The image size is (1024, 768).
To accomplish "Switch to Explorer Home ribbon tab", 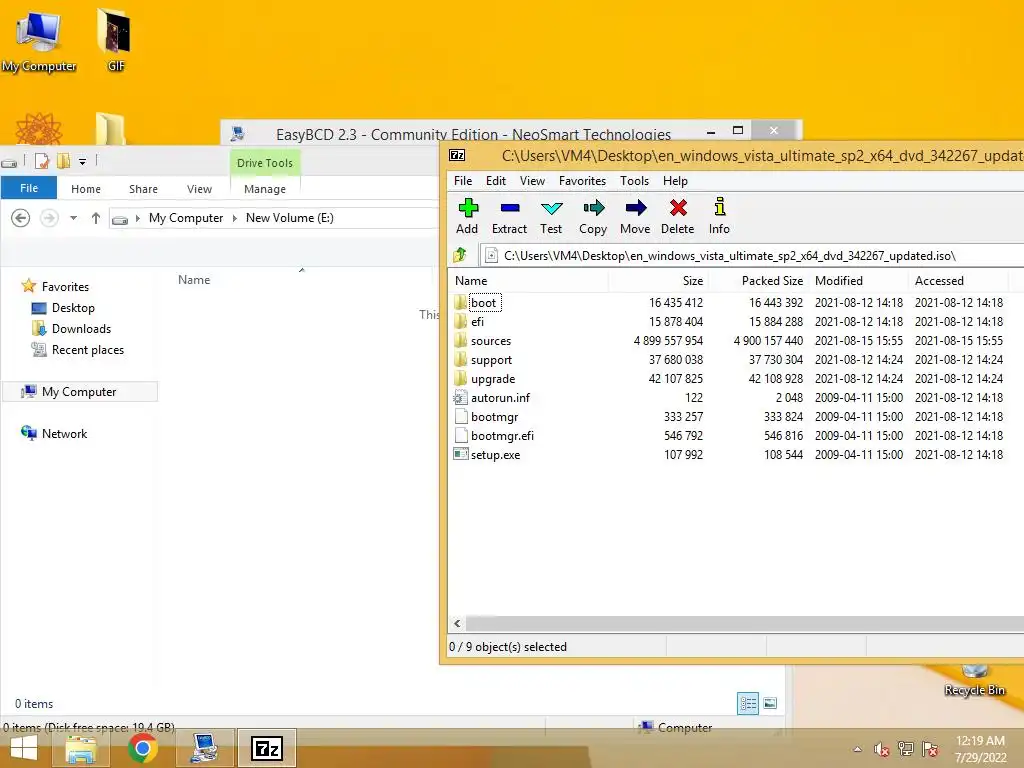I will pyautogui.click(x=86, y=189).
